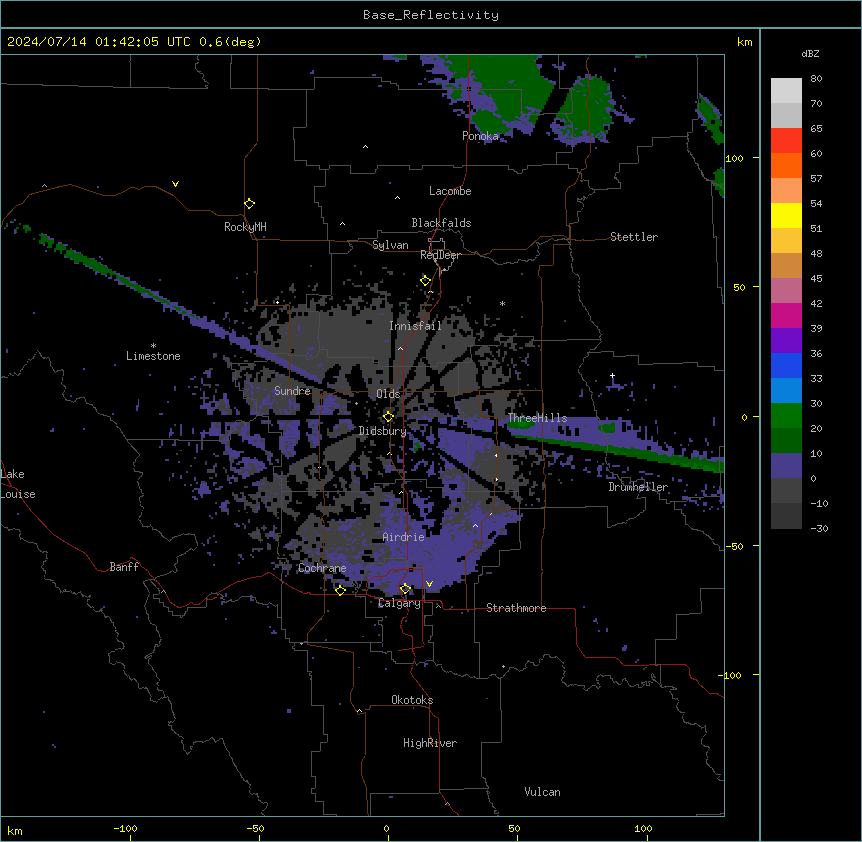Click the RedDeer city label

pyautogui.click(x=440, y=255)
